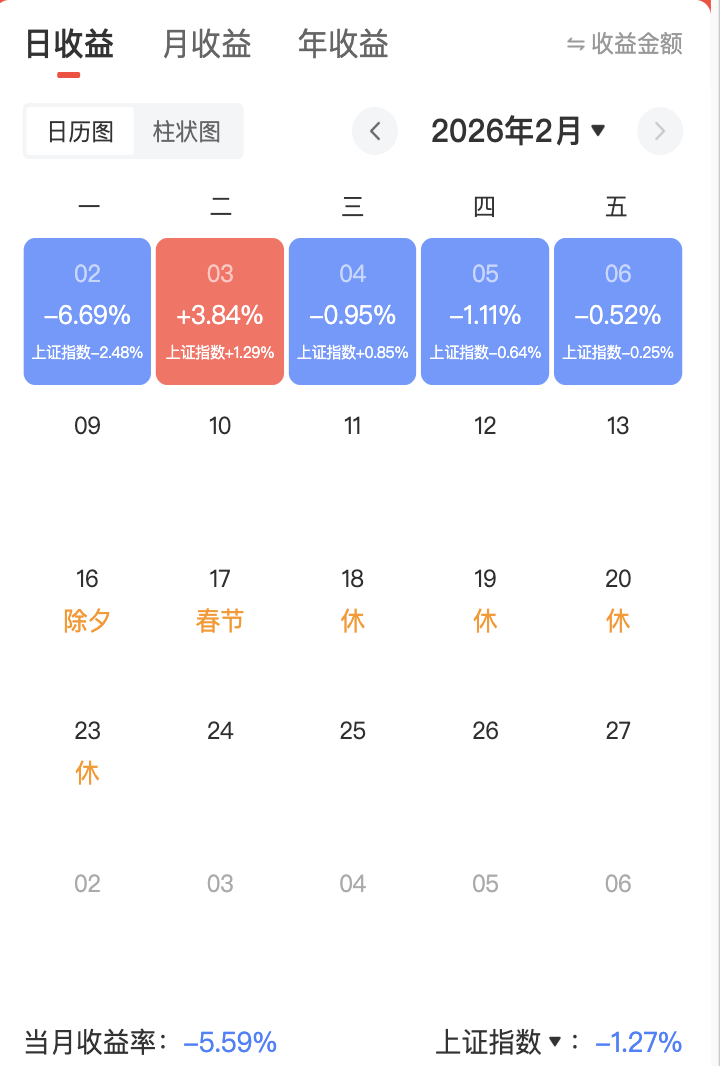Click the February 05 cell showing -1.11%
This screenshot has width=720, height=1066.
point(485,311)
